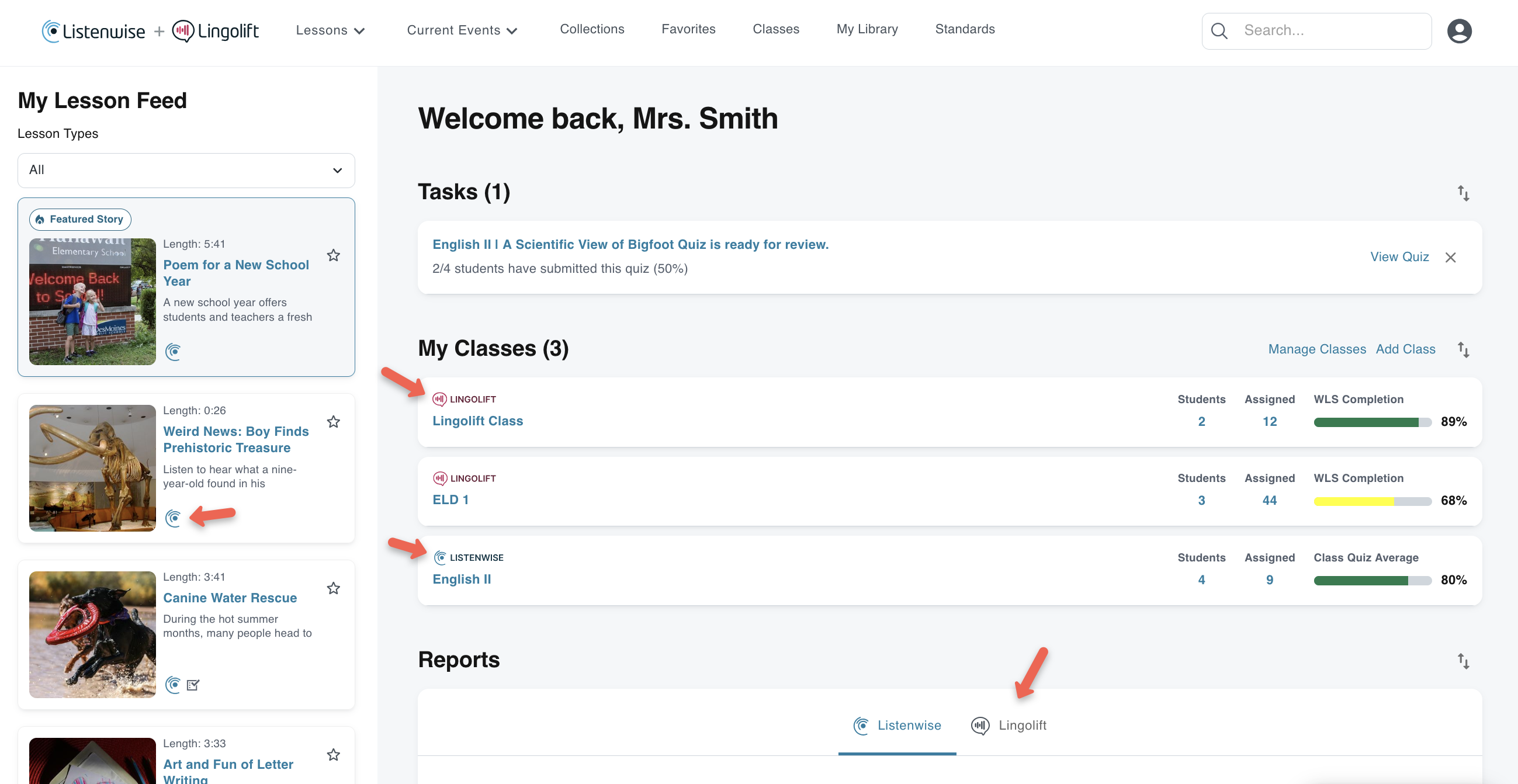
Task: Click the user profile avatar icon
Action: [x=1458, y=31]
